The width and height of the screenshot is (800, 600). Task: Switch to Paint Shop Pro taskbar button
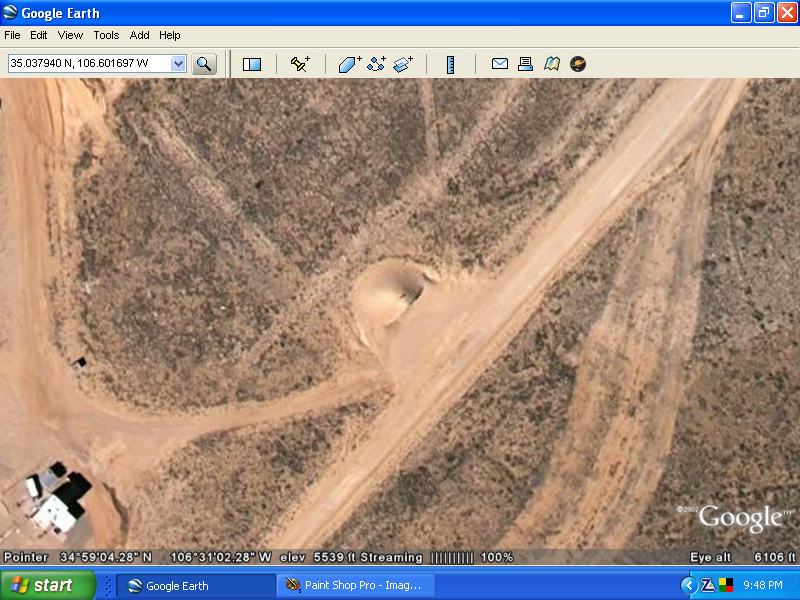[356, 586]
